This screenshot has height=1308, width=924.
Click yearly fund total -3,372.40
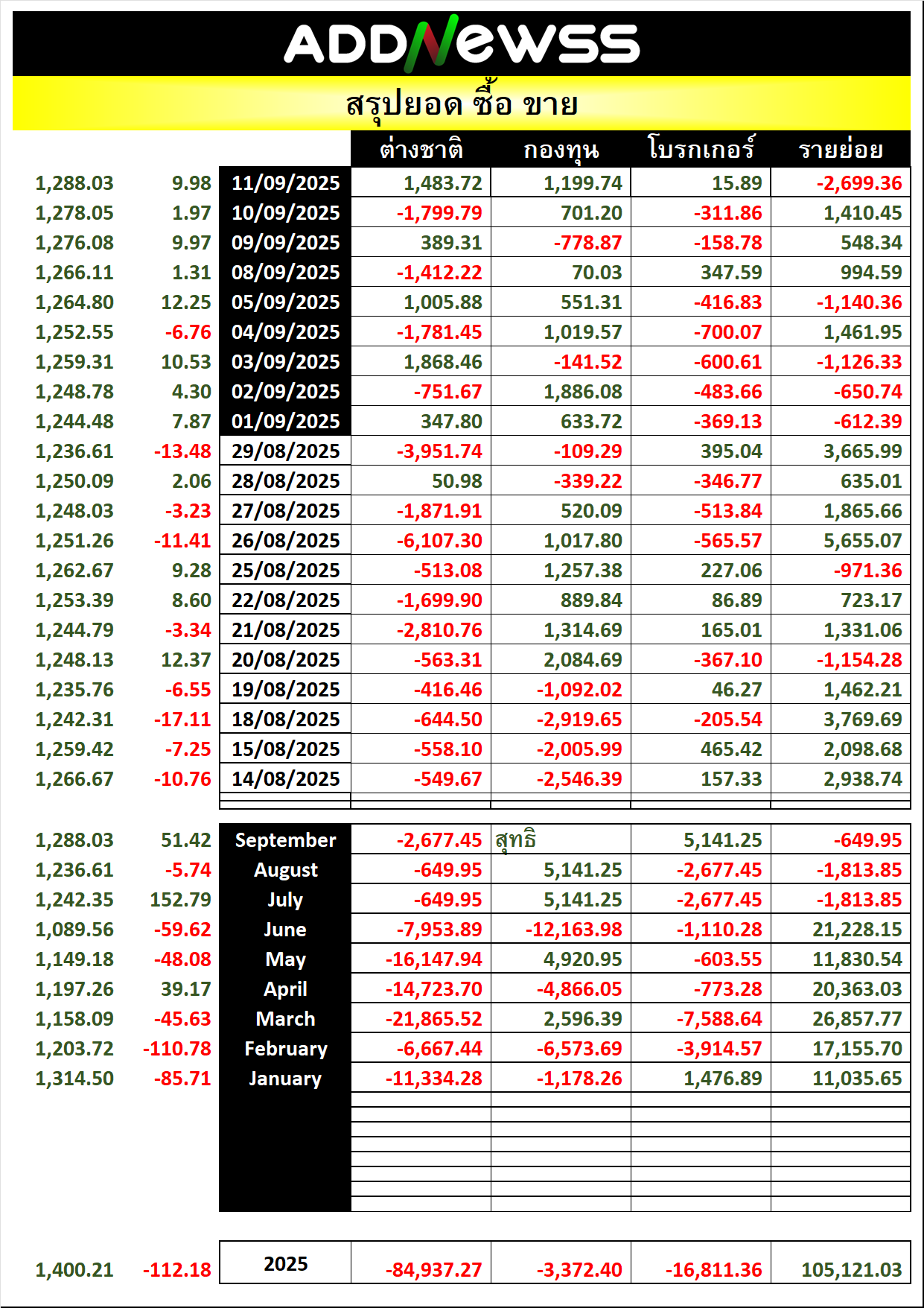pyautogui.click(x=579, y=1269)
